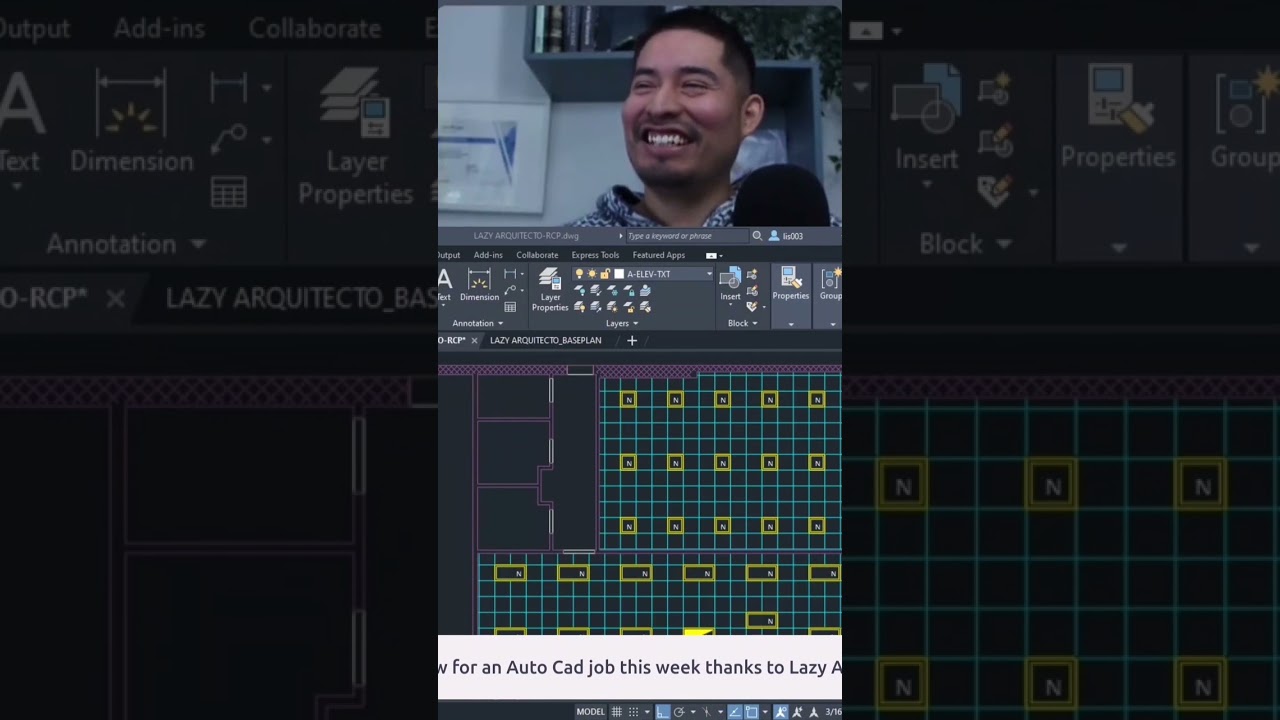Toggle the A-ELEV-TXT layer on/off bulb
This screenshot has width=1280, height=720.
pyautogui.click(x=579, y=274)
